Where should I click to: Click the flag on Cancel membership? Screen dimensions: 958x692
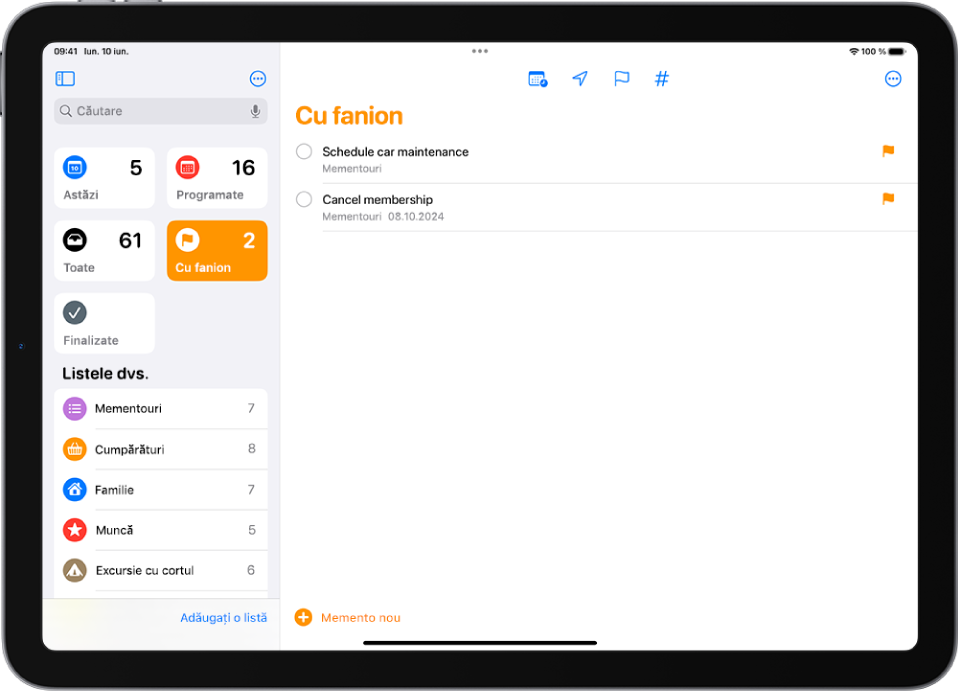(888, 198)
